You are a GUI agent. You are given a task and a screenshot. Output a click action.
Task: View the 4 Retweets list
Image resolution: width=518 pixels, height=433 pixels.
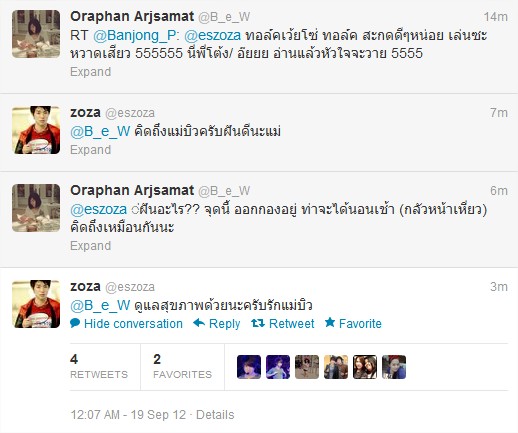point(99,367)
